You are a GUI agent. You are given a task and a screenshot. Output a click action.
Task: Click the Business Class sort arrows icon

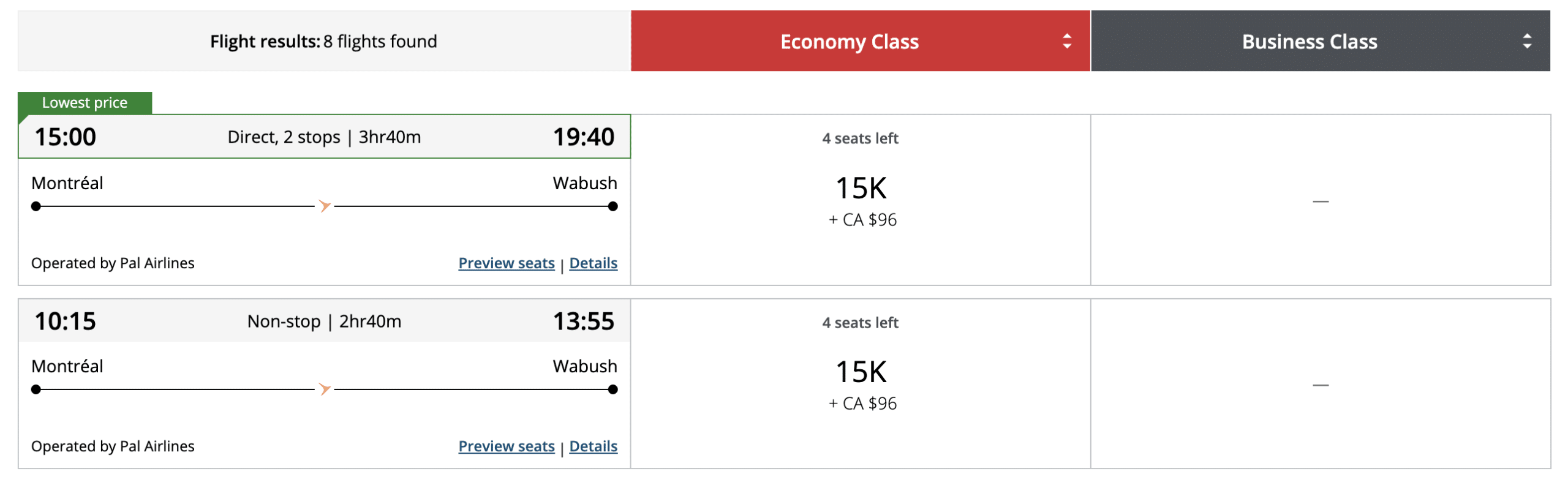[x=1527, y=41]
